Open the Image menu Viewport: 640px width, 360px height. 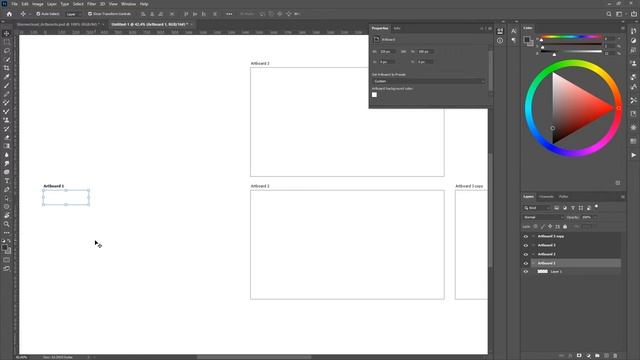(38, 4)
